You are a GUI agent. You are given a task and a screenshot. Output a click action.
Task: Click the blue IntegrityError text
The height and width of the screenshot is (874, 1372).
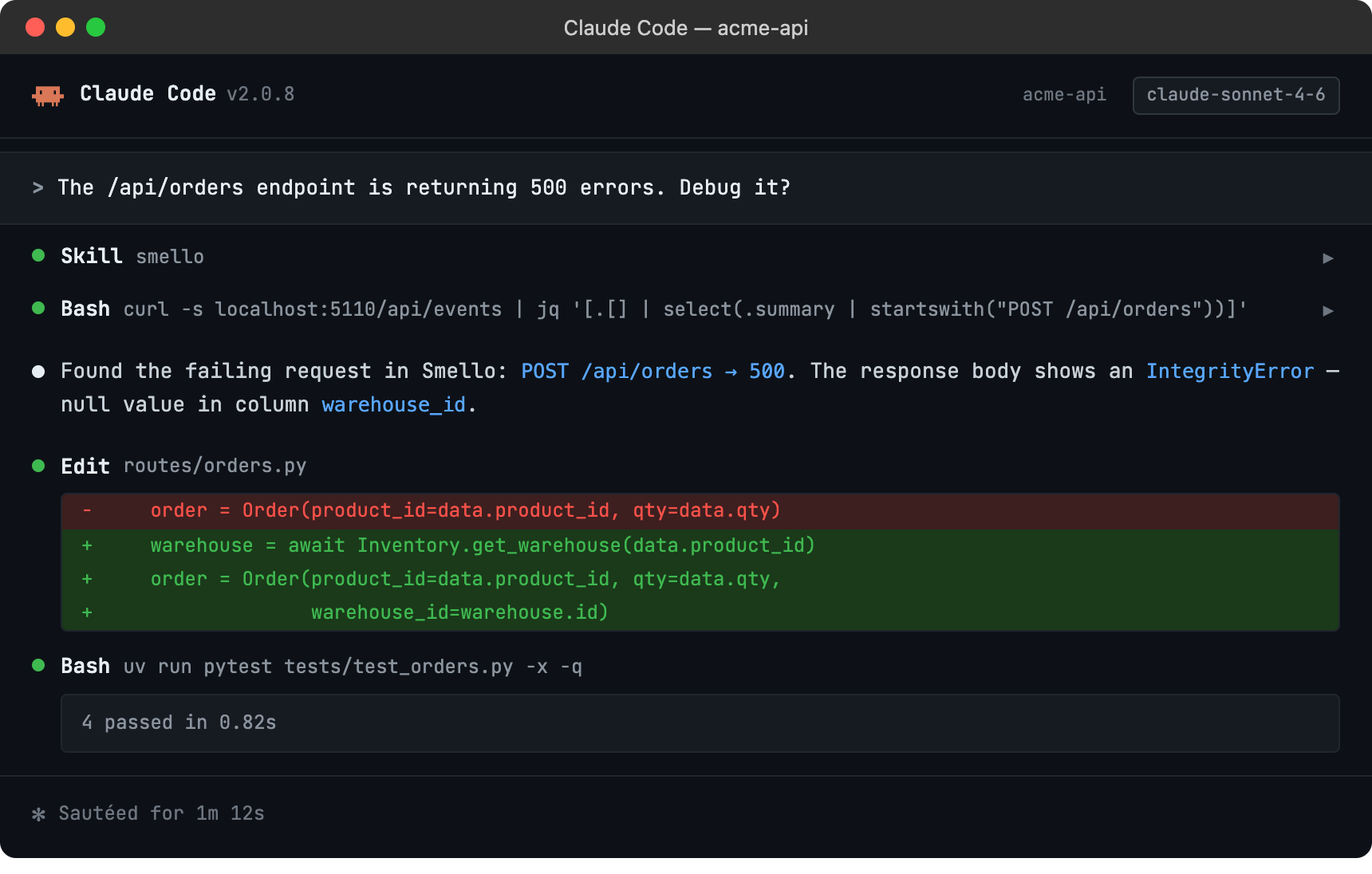pos(1230,371)
